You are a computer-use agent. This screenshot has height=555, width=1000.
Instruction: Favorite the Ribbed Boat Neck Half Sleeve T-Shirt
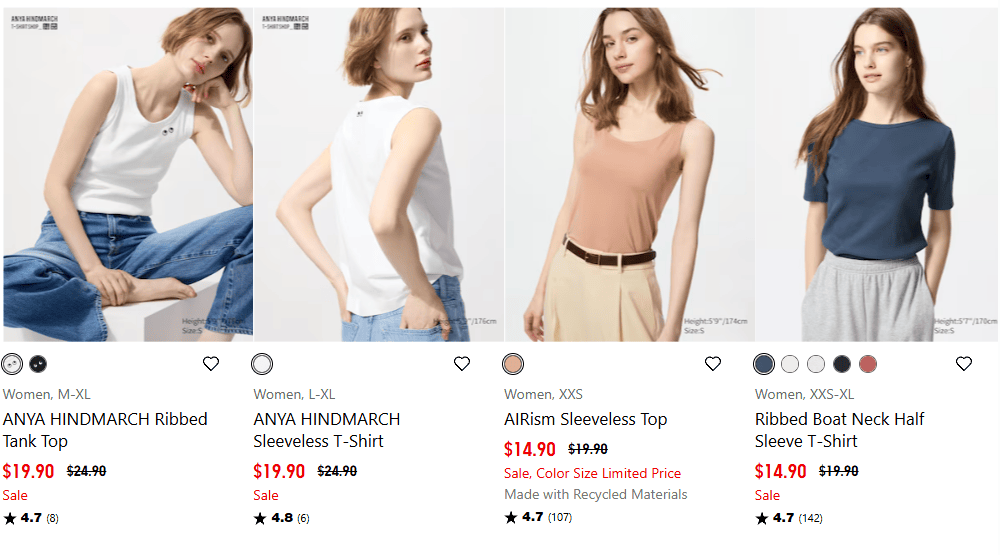tap(964, 364)
